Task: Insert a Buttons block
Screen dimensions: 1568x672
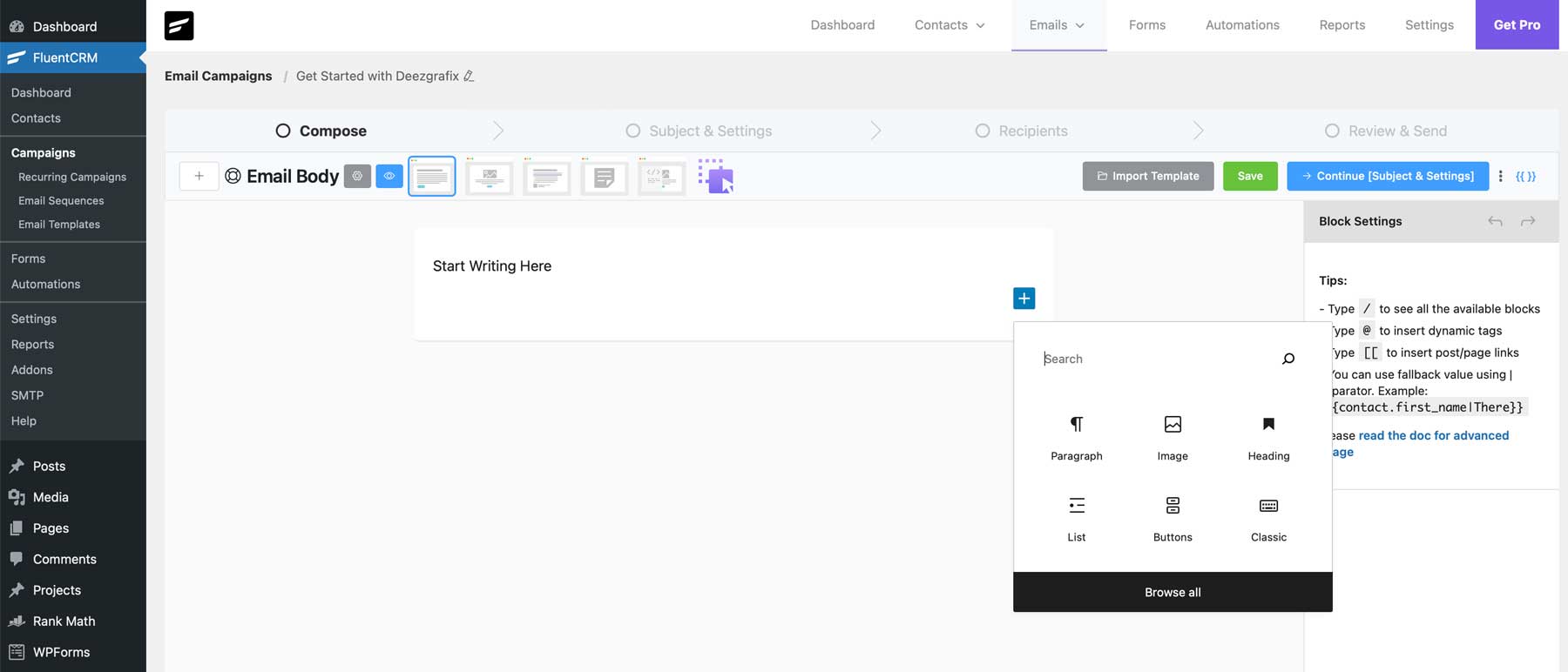Action: [1173, 518]
